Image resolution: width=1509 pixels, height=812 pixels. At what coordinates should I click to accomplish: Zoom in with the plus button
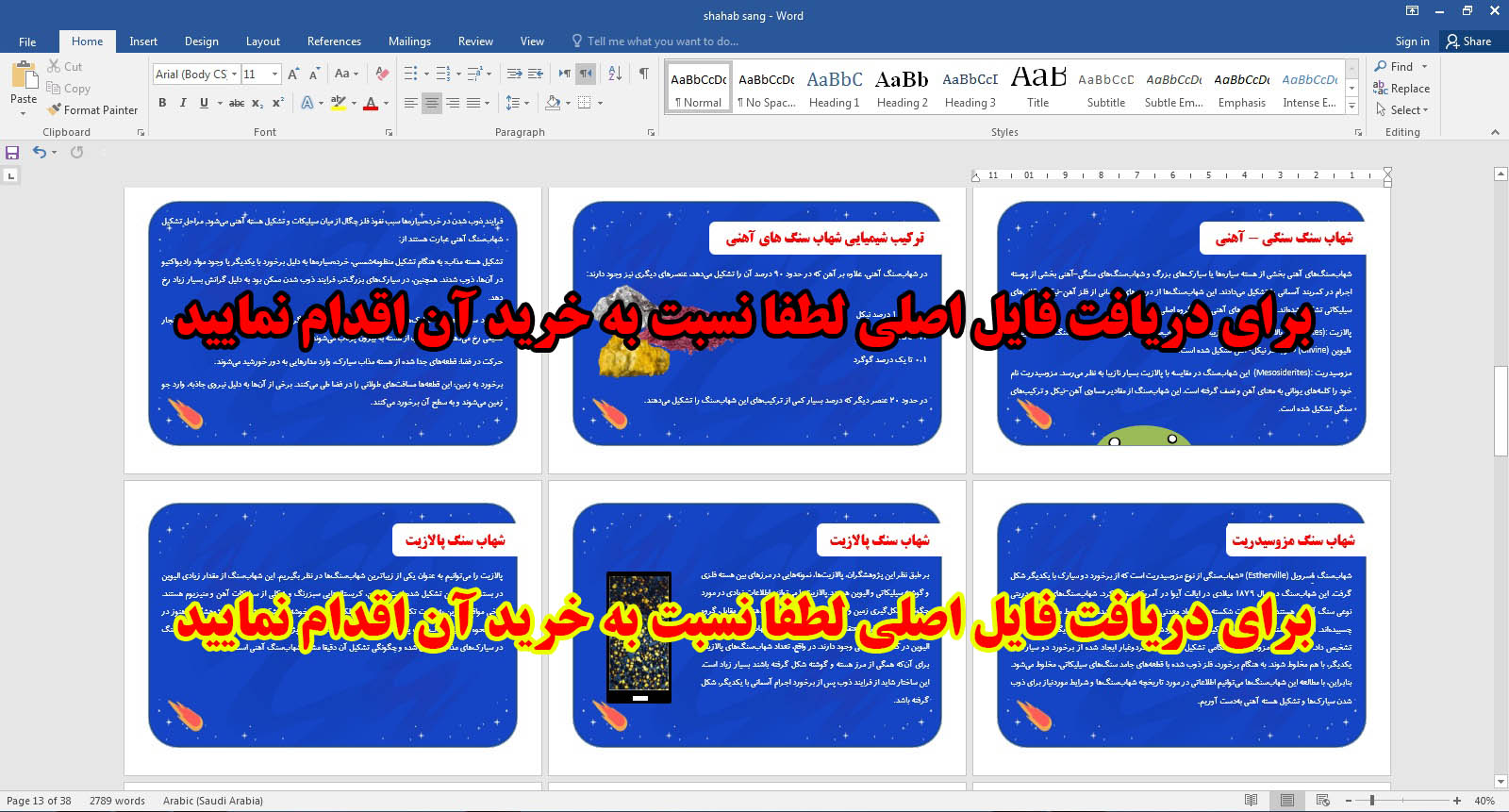click(x=1457, y=801)
